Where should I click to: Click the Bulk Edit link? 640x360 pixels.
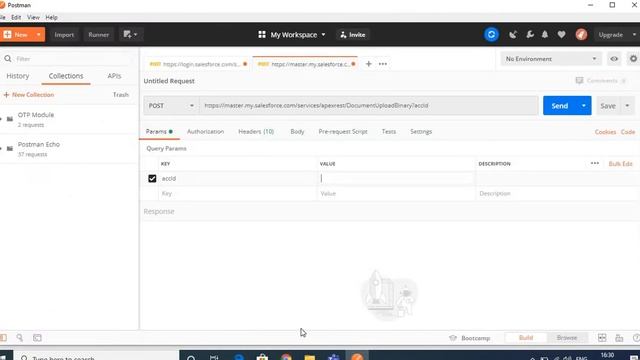(620, 164)
